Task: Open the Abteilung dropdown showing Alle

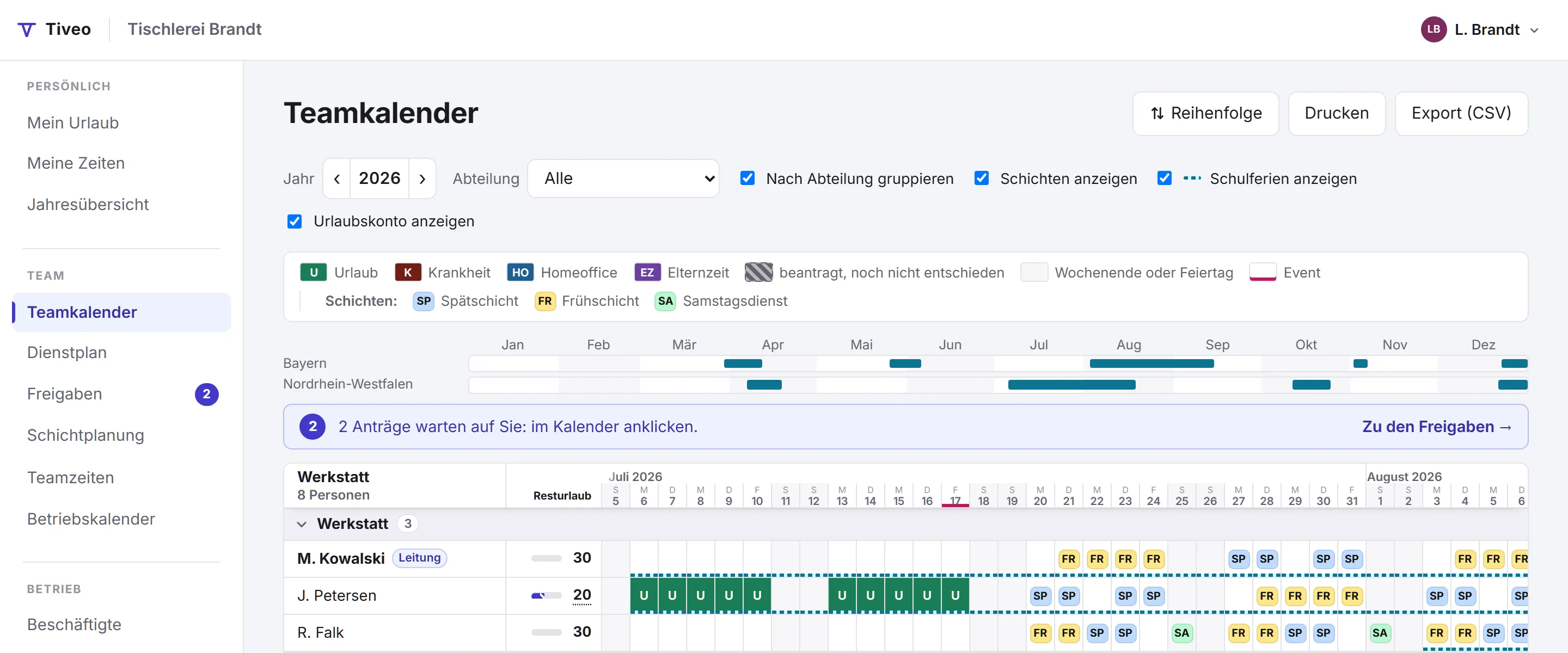Action: [623, 179]
